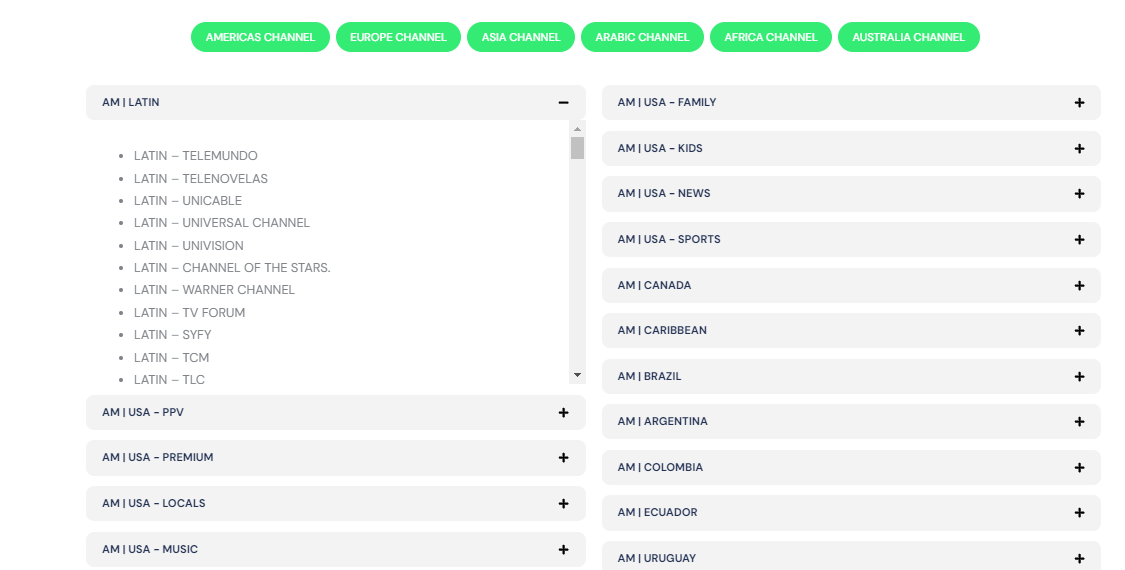Click plus icon on AM | USA - SPORTS

(1079, 240)
